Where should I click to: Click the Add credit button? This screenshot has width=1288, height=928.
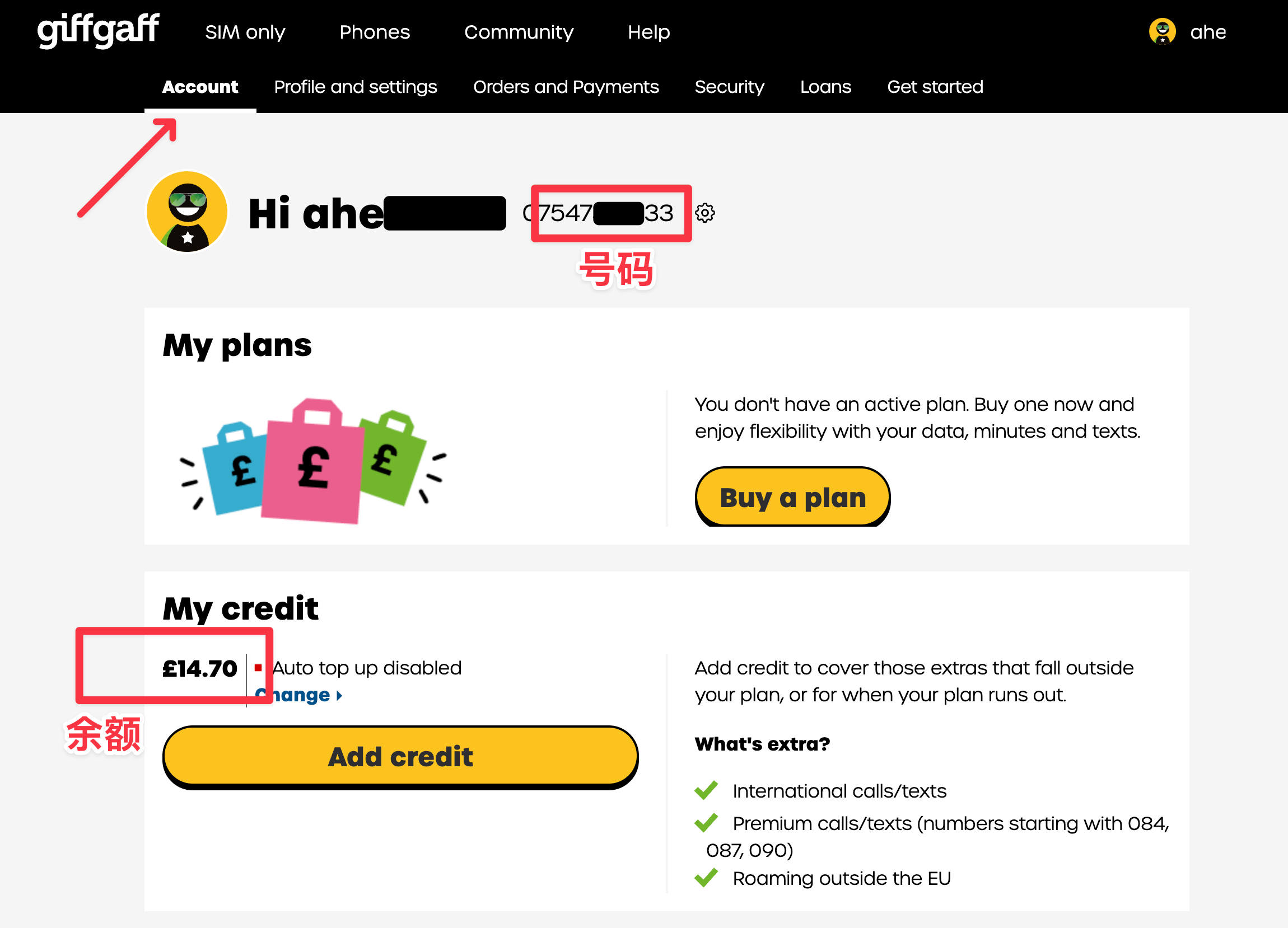400,757
